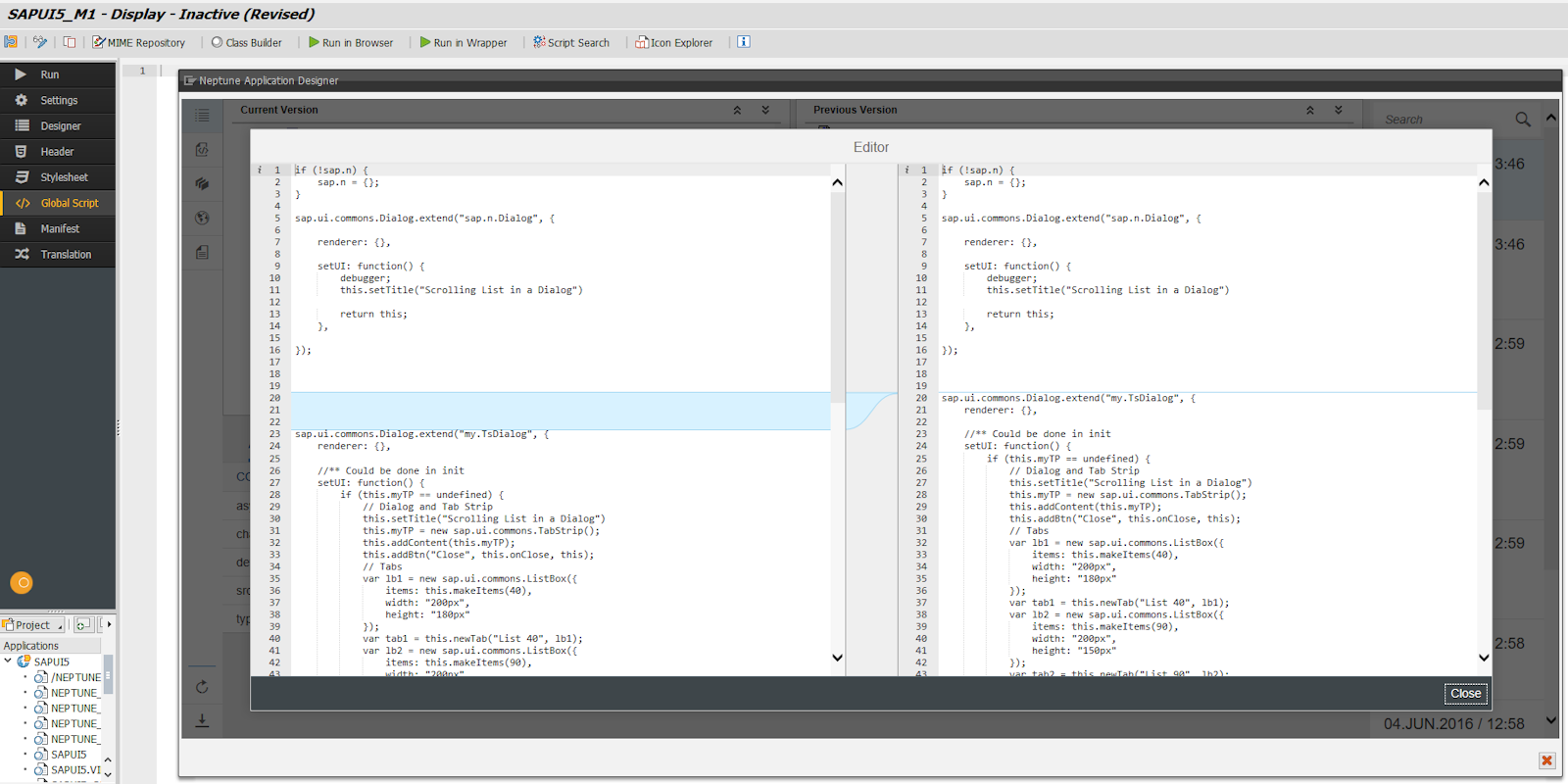Click the right editor's scroll-down arrow
This screenshot has height=784, width=1568.
tap(1484, 658)
